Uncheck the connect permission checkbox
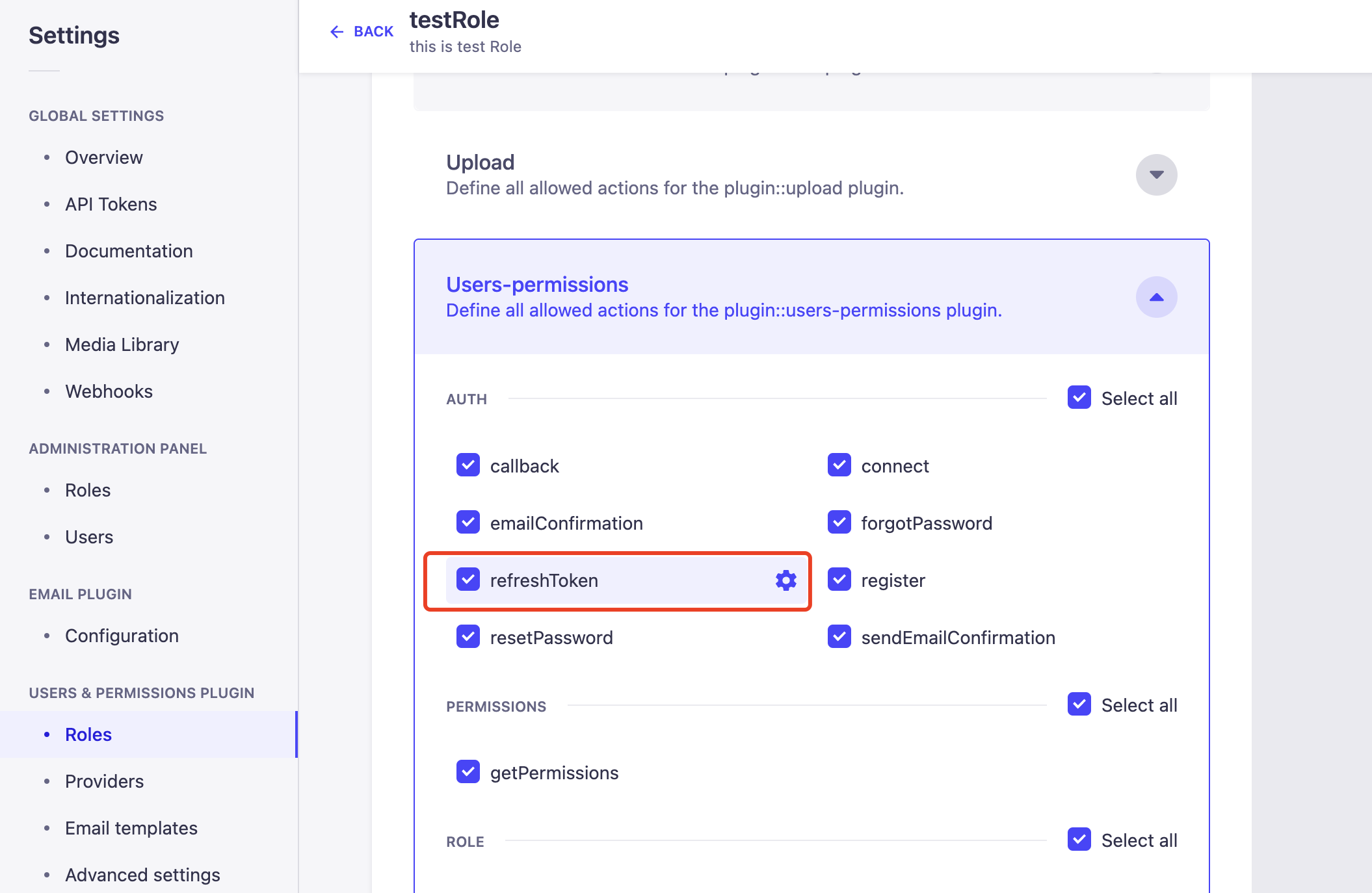Screen dimensions: 1372x893 [x=839, y=465]
